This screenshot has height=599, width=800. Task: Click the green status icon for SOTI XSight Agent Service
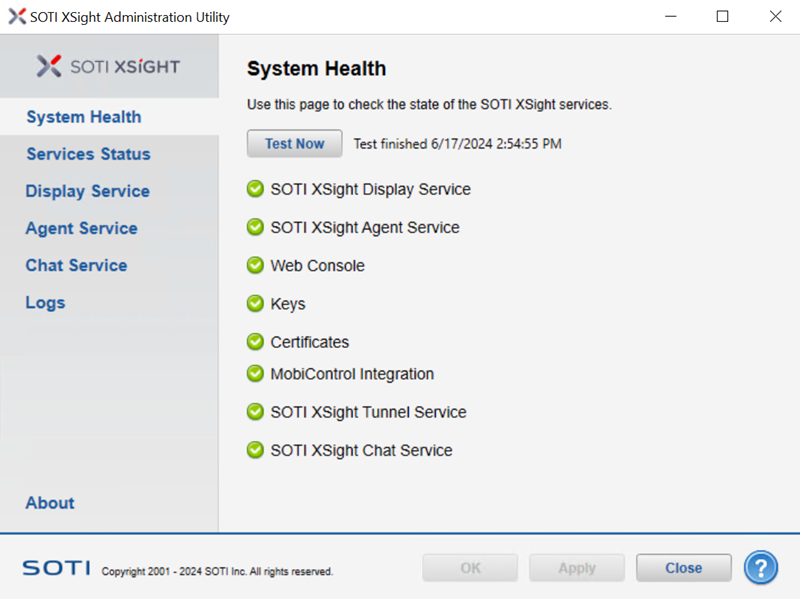coord(255,227)
